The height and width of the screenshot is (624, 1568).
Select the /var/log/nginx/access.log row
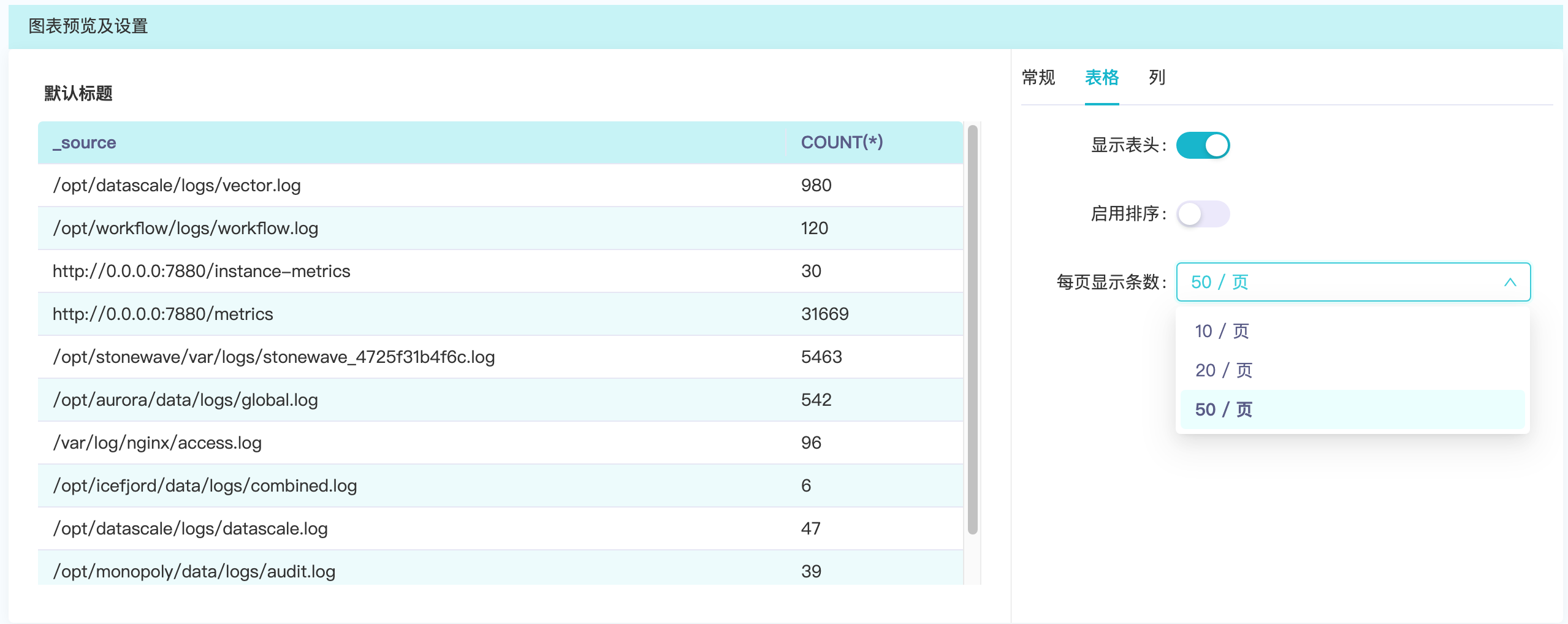(x=500, y=443)
